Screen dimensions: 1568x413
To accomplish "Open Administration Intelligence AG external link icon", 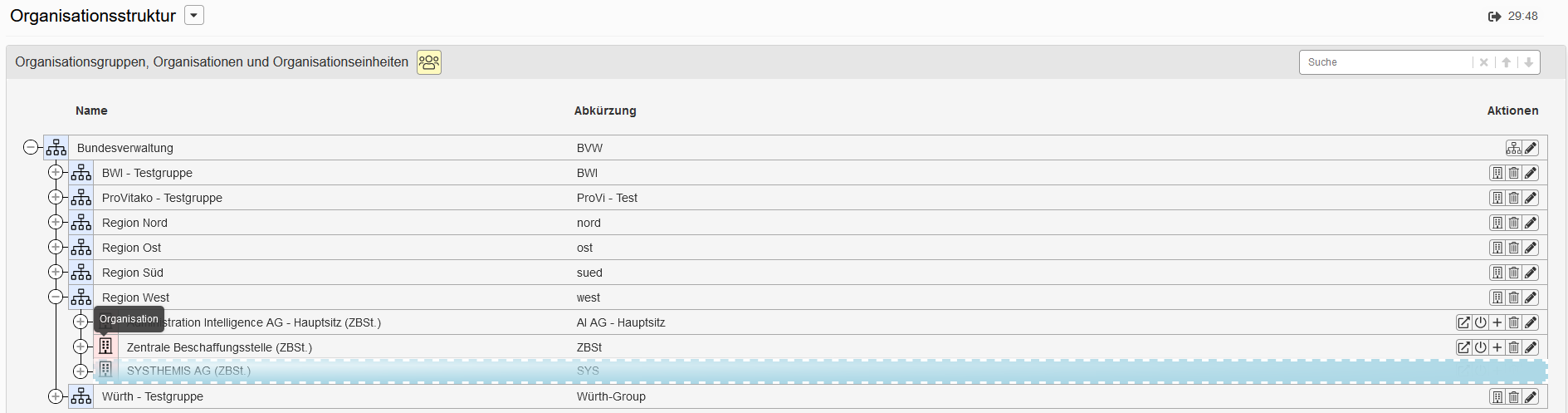I will pos(1463,322).
